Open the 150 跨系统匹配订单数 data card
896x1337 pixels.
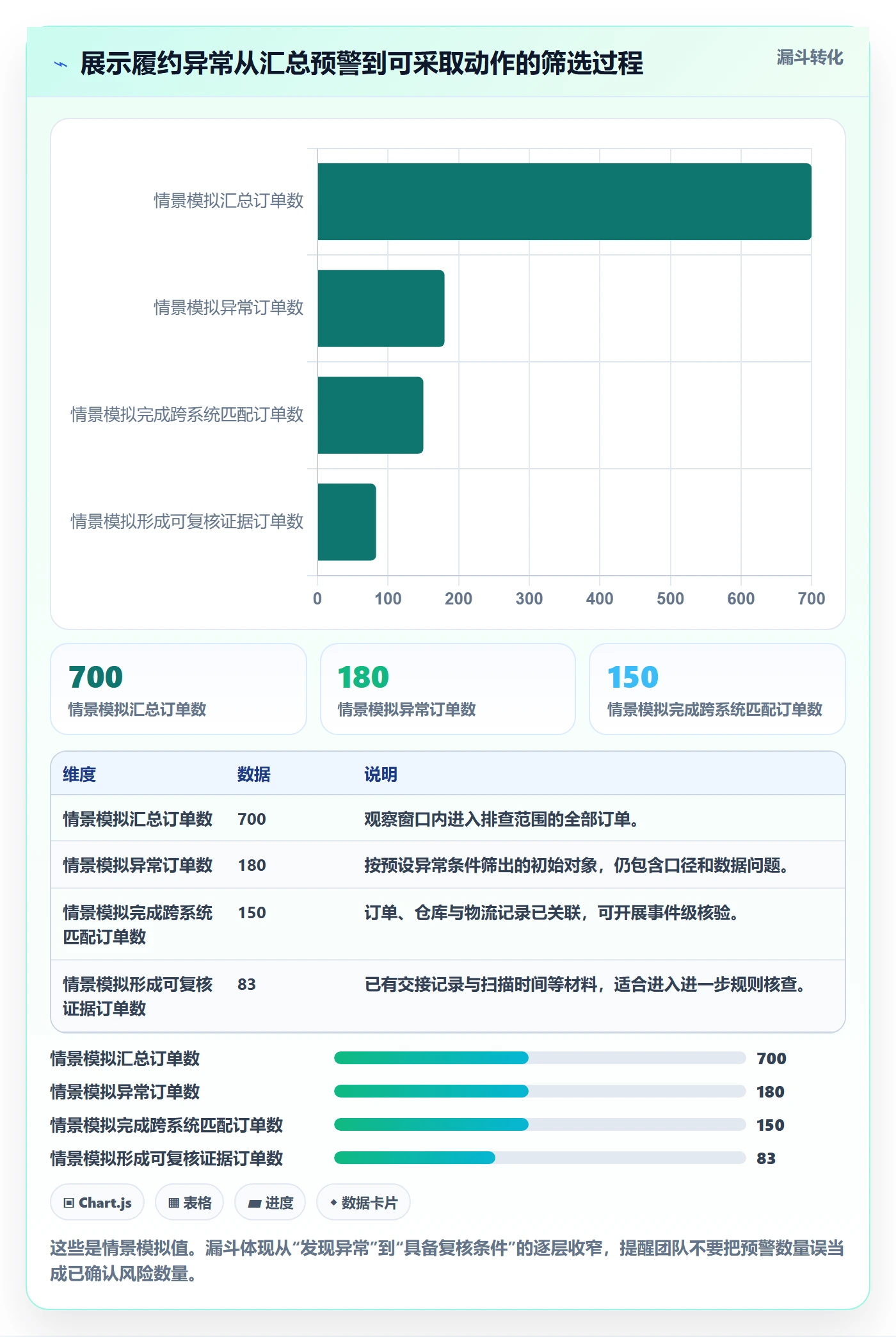(717, 689)
